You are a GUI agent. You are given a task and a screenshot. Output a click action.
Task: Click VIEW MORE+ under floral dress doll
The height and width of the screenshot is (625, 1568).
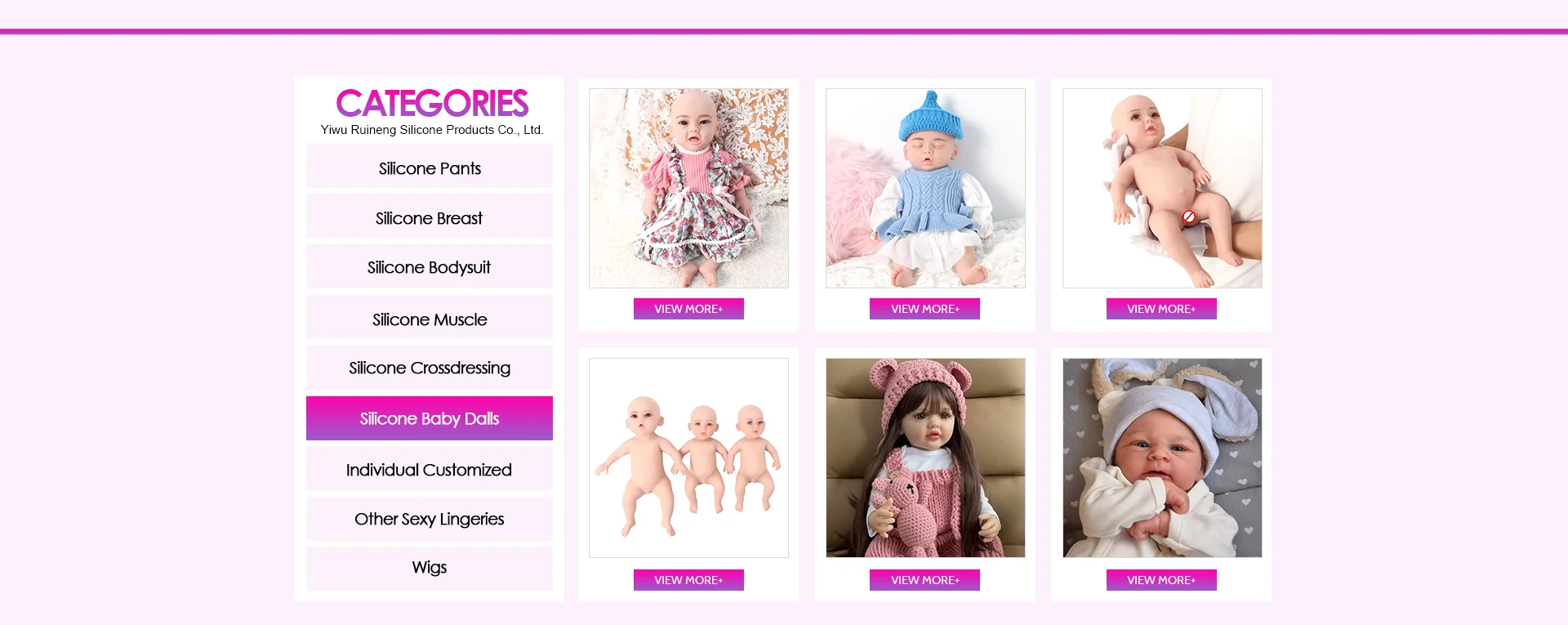688,309
